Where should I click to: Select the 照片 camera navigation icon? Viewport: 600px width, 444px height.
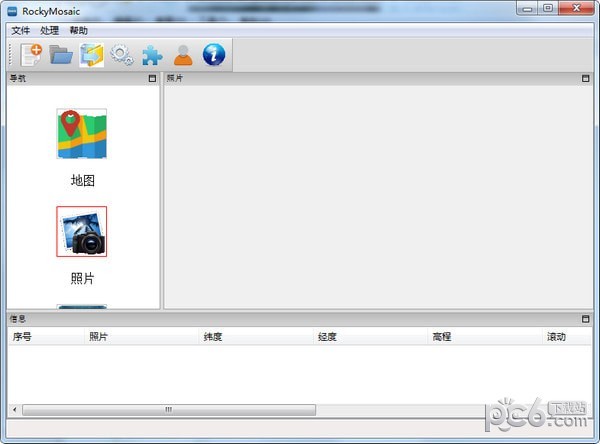(82, 232)
